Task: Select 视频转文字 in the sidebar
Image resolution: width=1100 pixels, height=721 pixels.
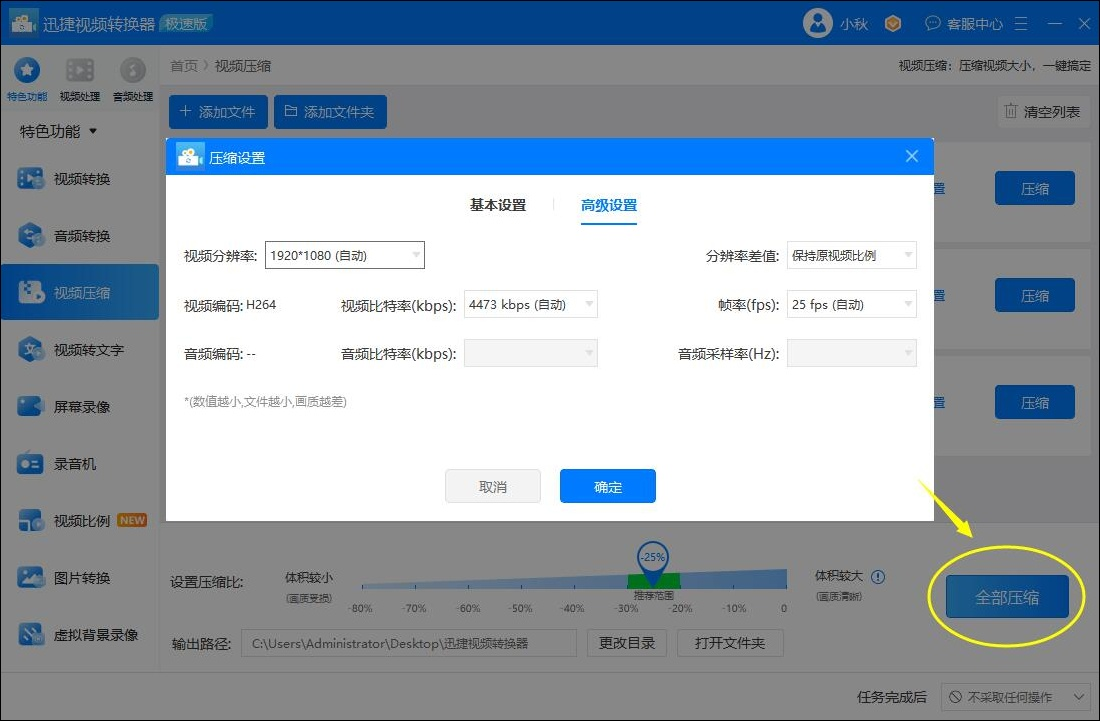Action: [x=80, y=349]
